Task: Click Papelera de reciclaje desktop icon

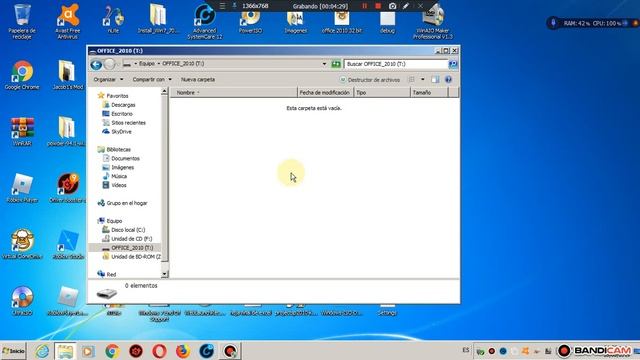Action: tap(22, 21)
